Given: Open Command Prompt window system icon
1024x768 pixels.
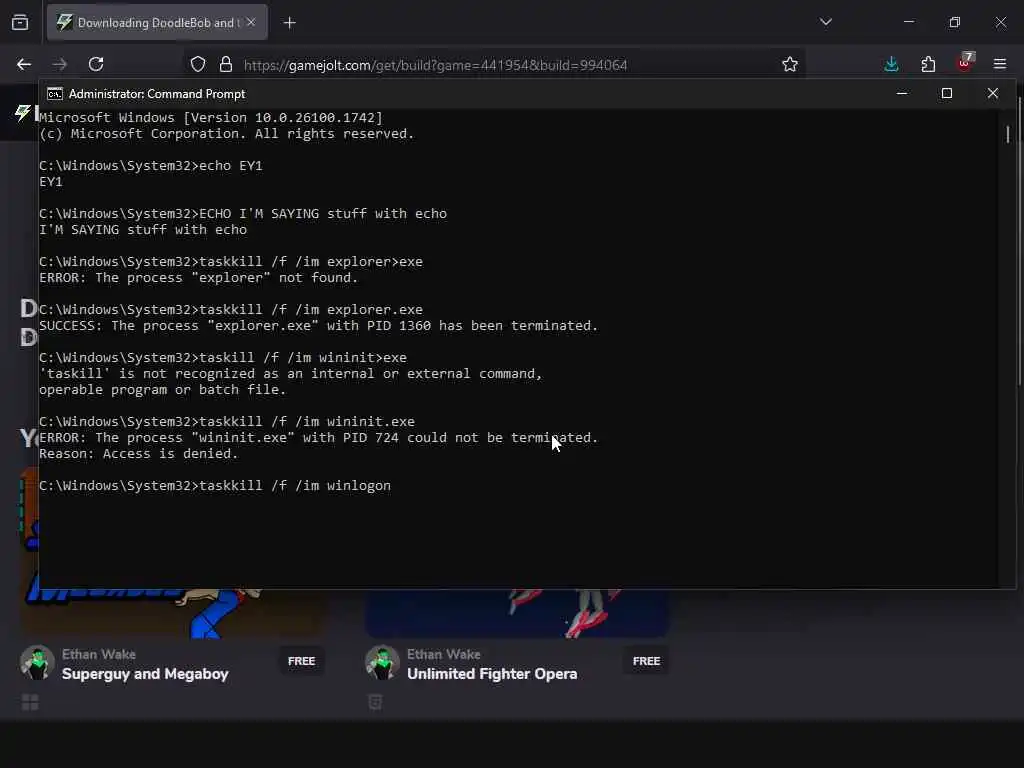Looking at the screenshot, I should point(55,94).
